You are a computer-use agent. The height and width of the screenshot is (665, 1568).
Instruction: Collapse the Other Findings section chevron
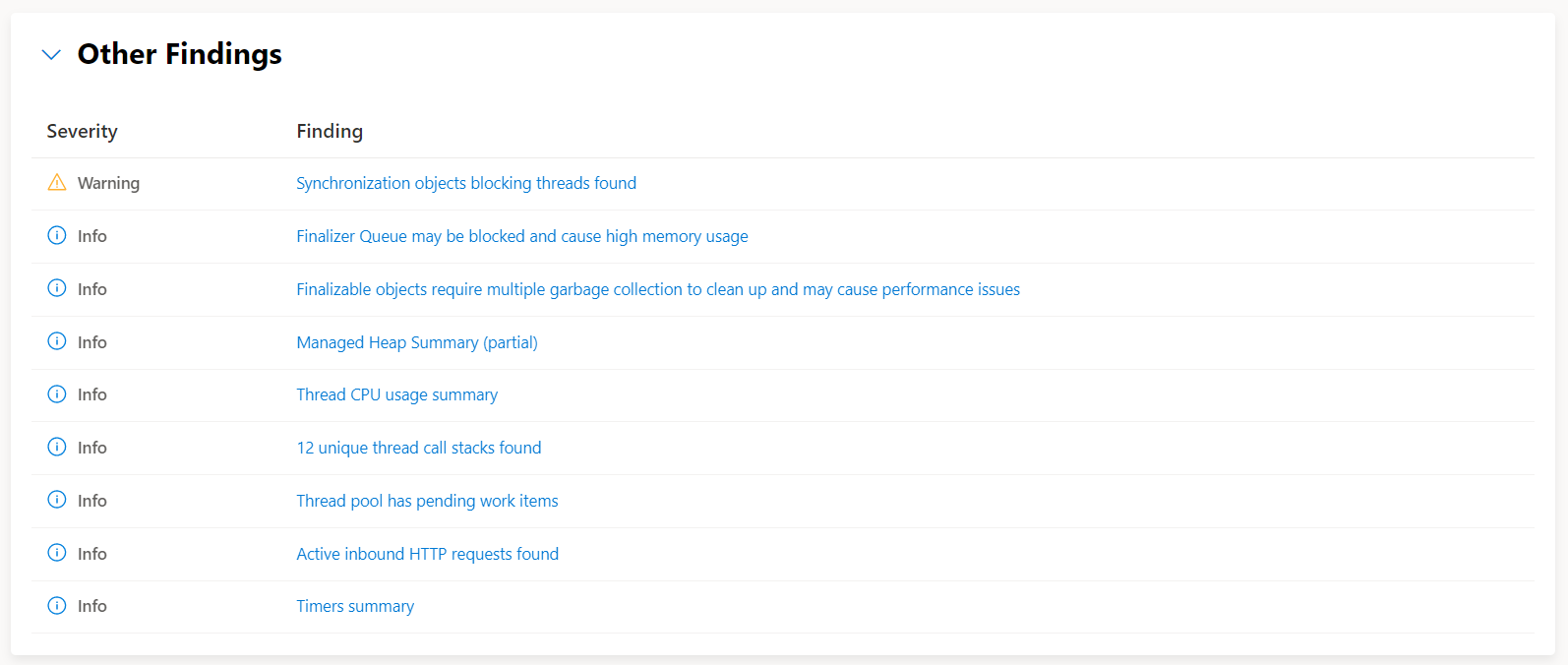pos(51,55)
